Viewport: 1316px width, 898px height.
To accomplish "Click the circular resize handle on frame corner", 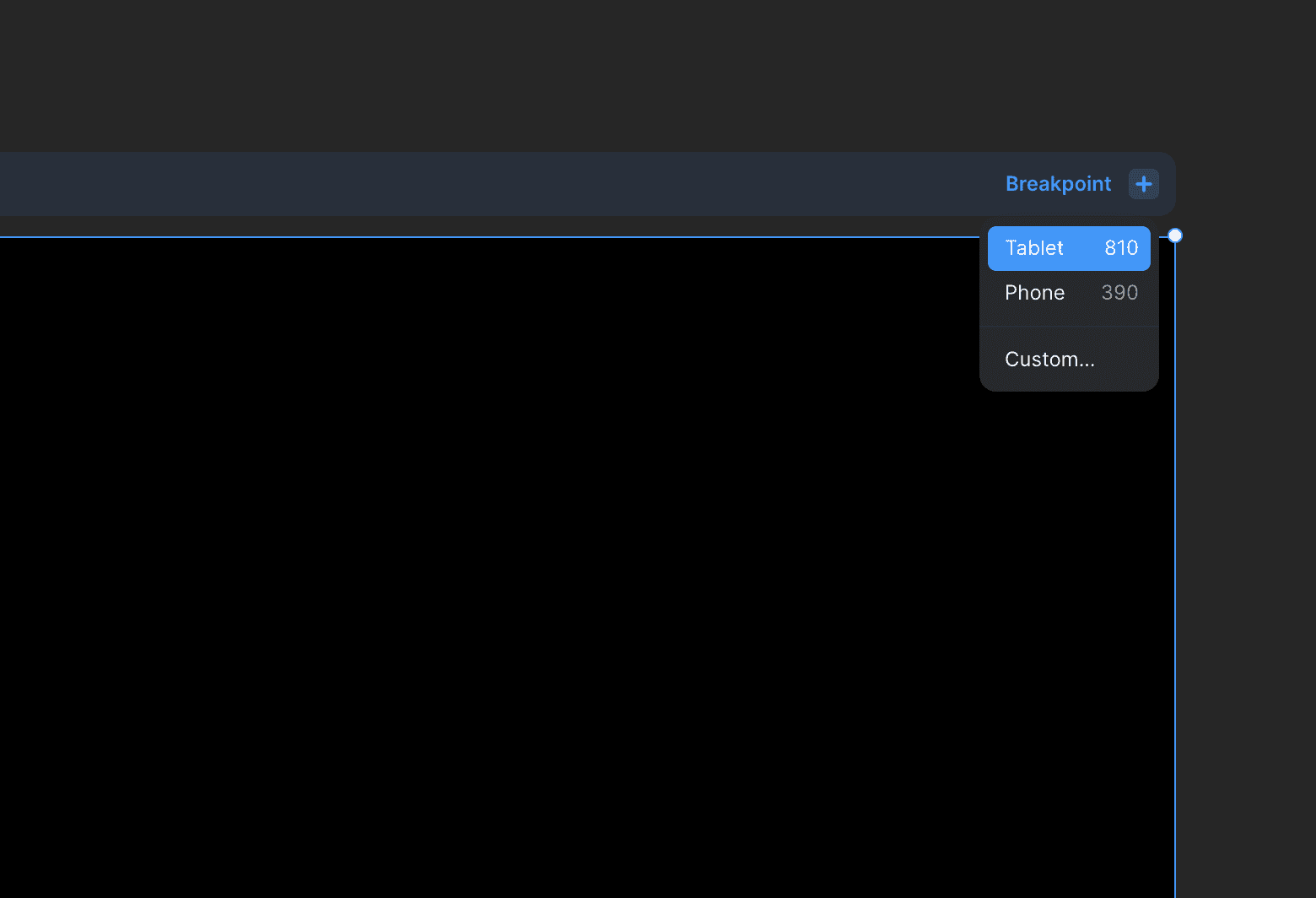I will pyautogui.click(x=1174, y=235).
